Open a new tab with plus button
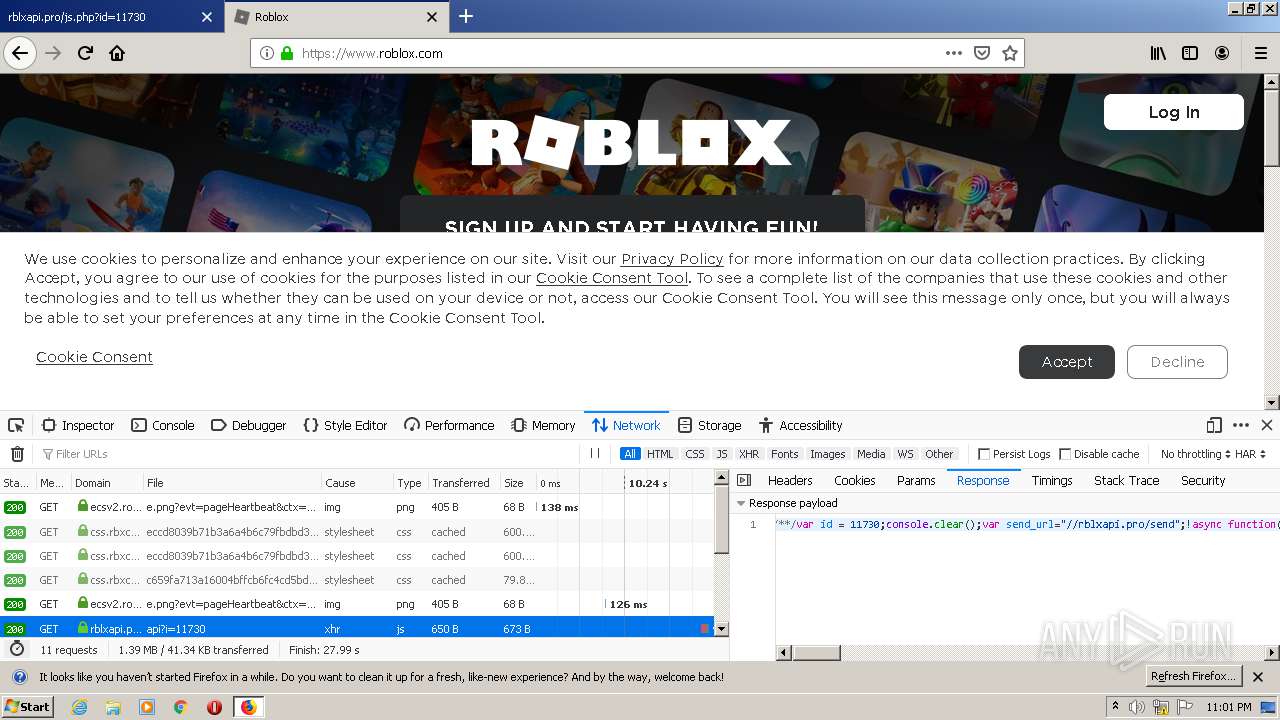1280x720 pixels. (x=466, y=16)
